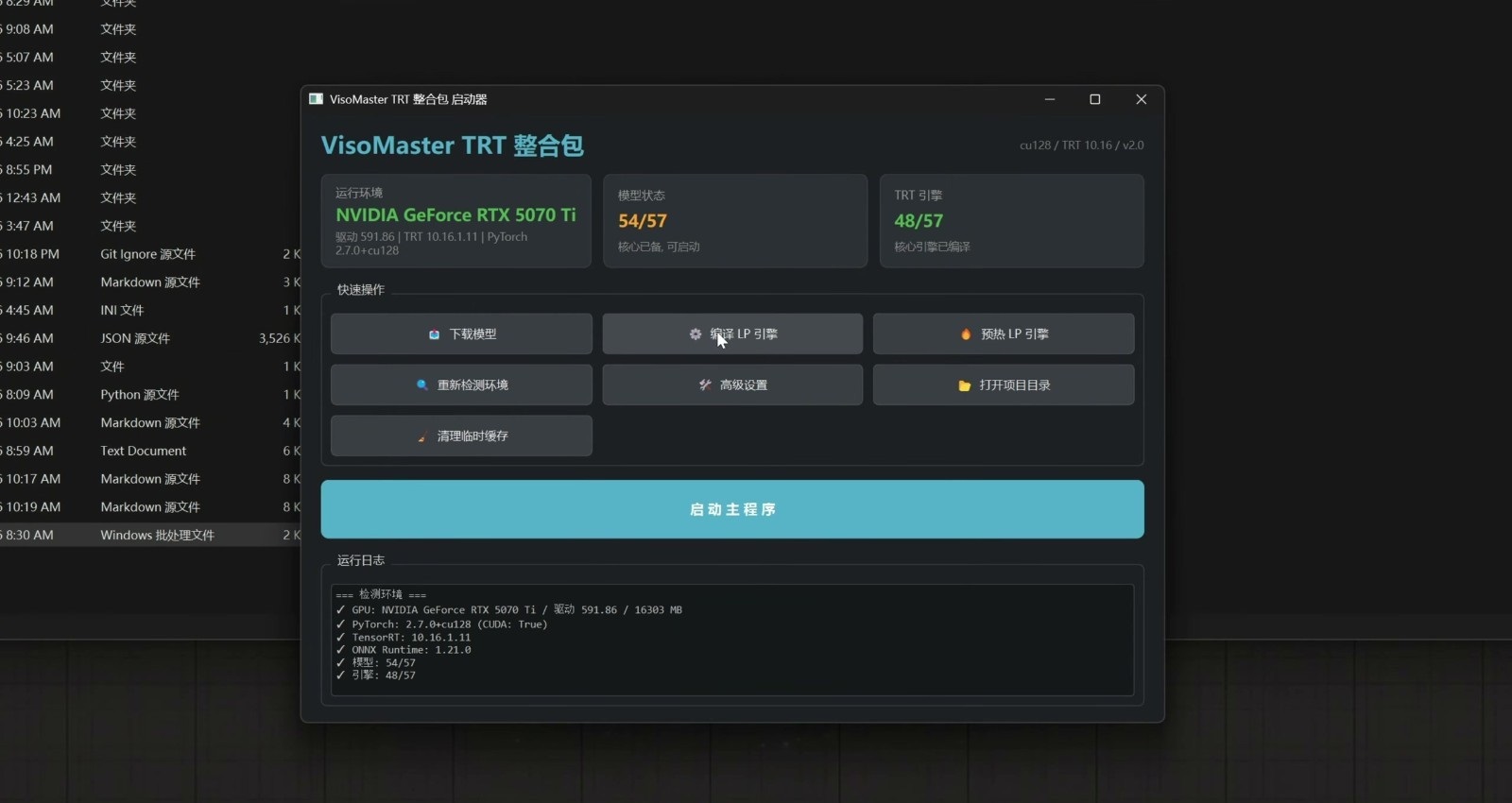1512x803 pixels.
Task: Click the 快速操作 group label
Action: 361,290
